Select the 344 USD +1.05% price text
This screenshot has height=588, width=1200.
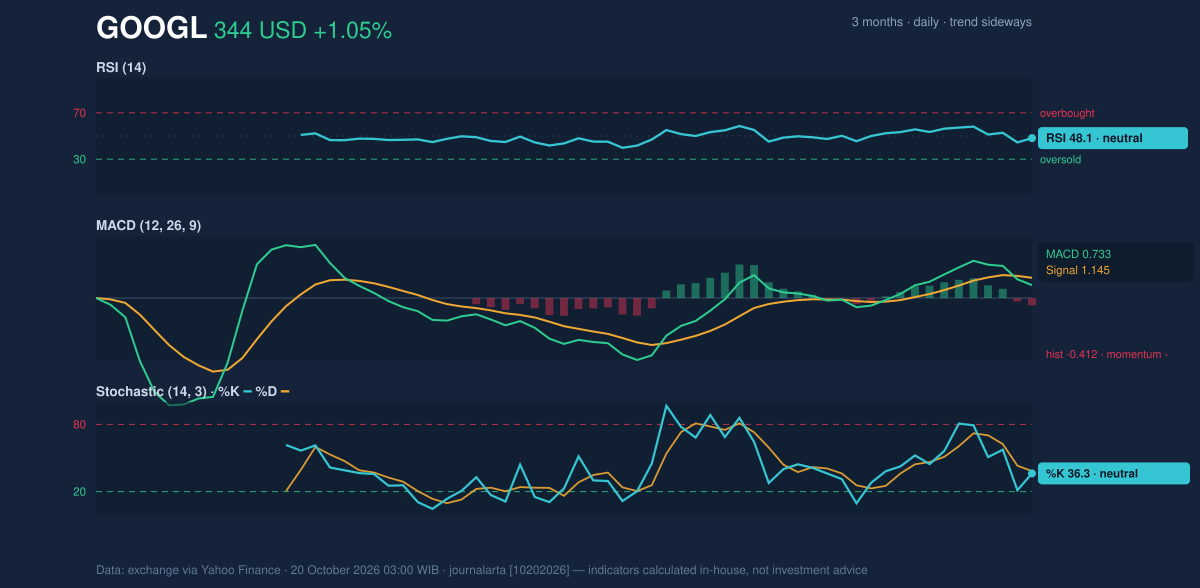tap(303, 31)
